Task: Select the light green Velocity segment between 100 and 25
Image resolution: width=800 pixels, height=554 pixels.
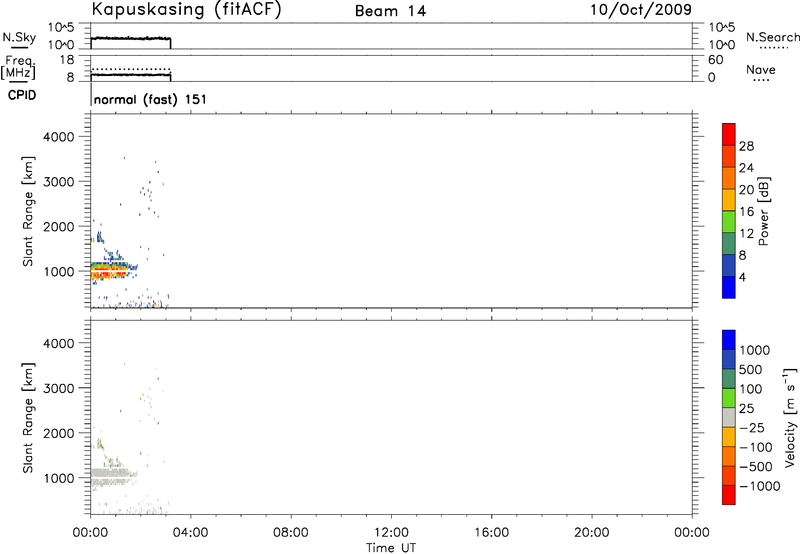Action: click(x=729, y=398)
